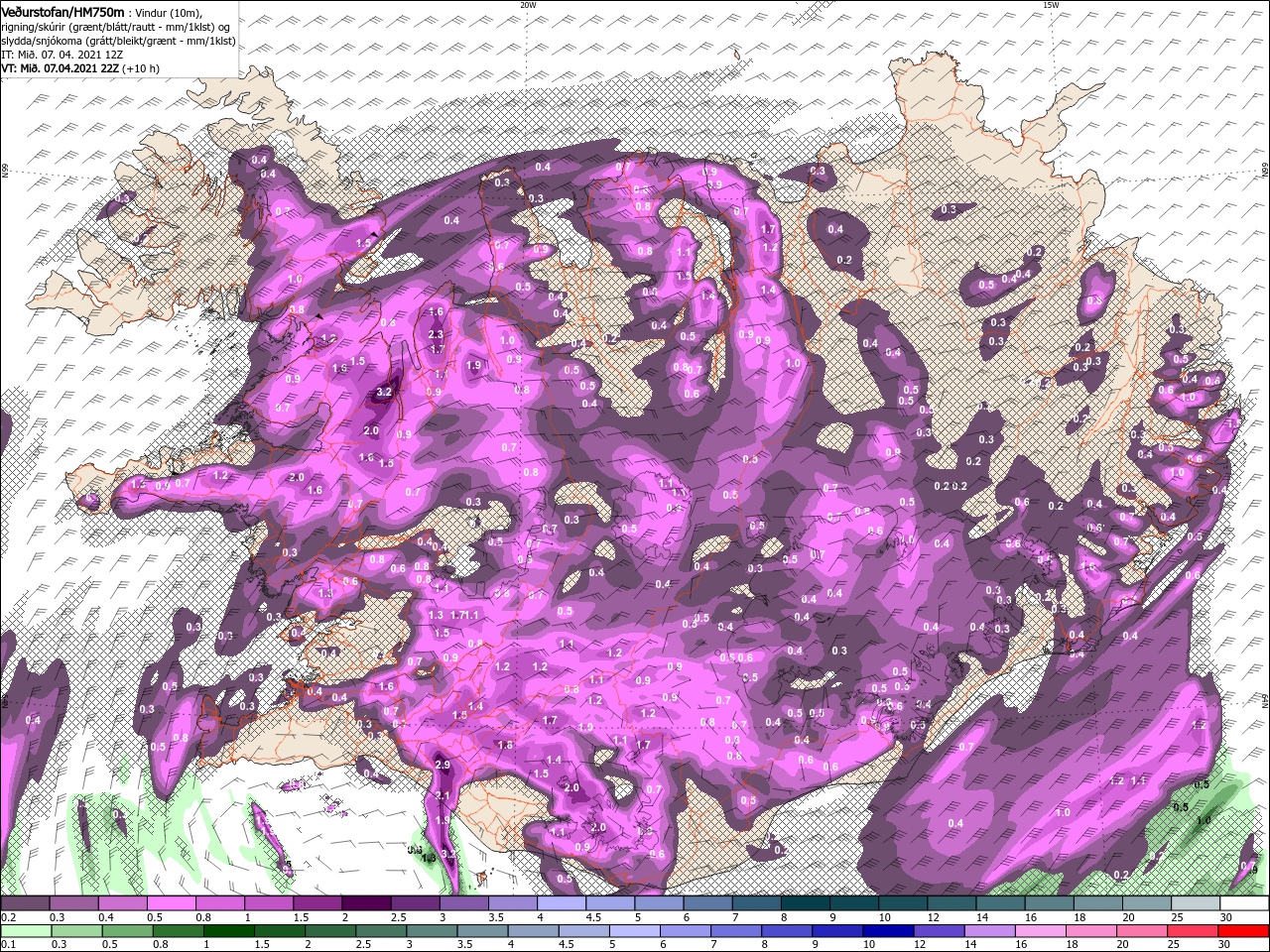Select the light lavender 4 swatch, upper legend row

[562, 903]
